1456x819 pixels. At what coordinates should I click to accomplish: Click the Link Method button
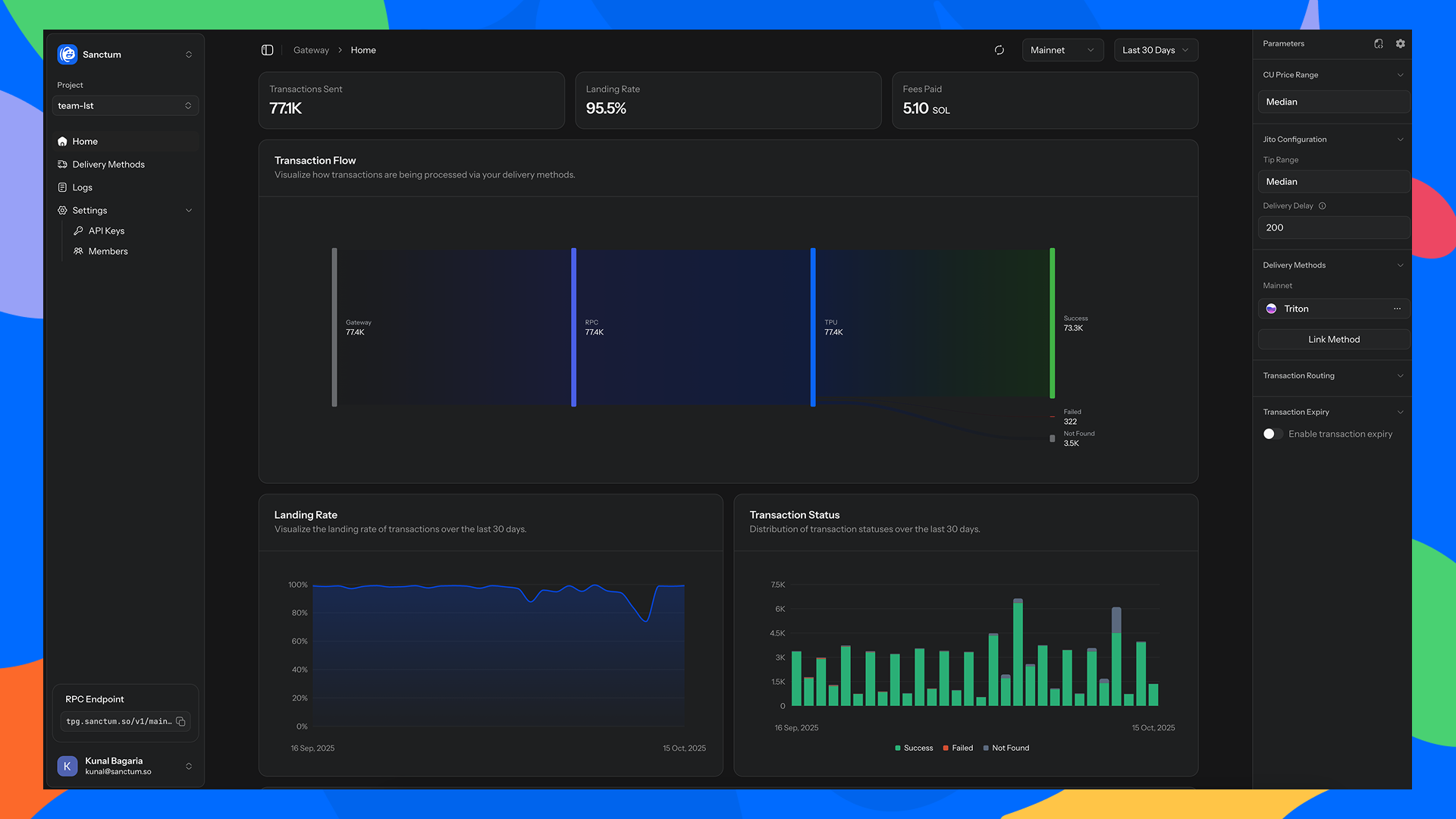click(1334, 340)
